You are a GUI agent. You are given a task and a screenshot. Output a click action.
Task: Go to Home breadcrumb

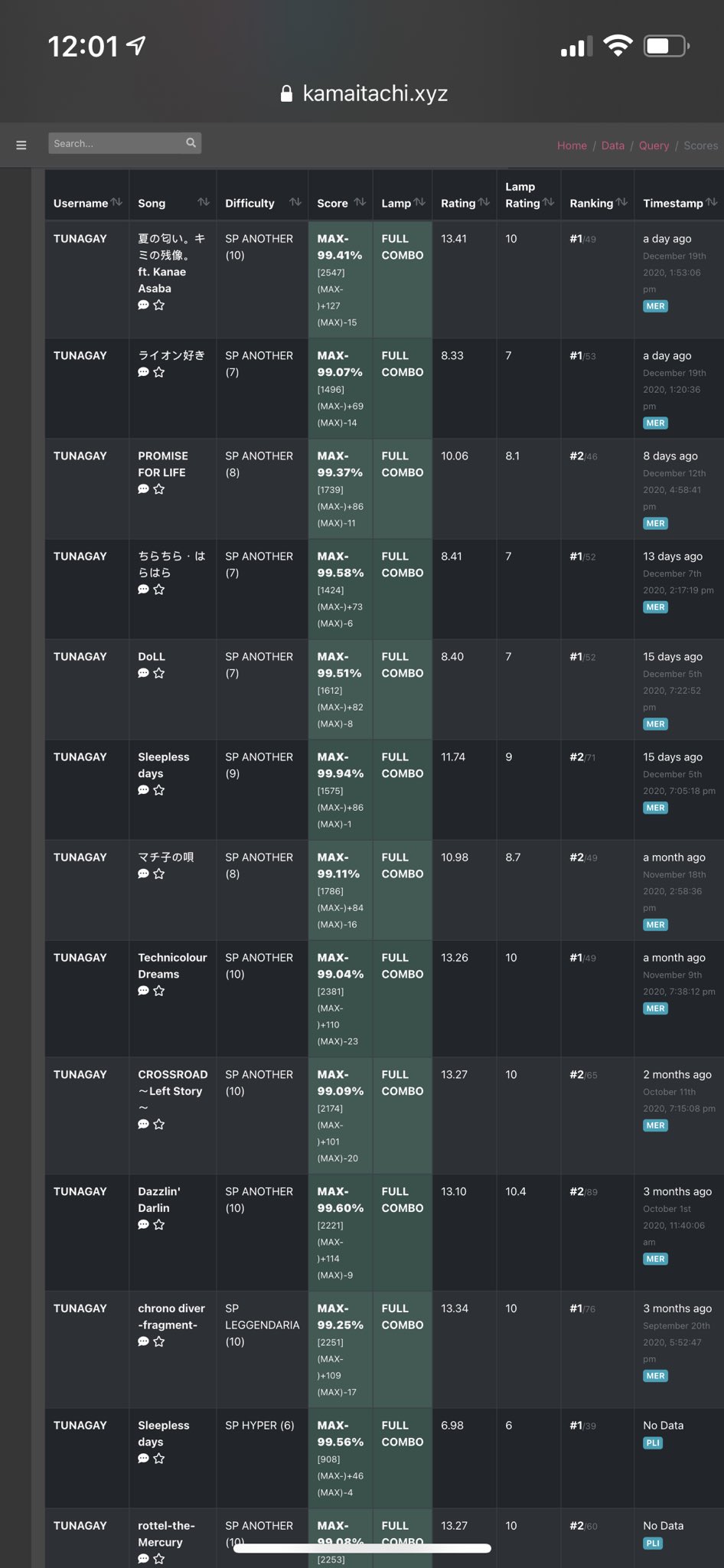pyautogui.click(x=572, y=145)
